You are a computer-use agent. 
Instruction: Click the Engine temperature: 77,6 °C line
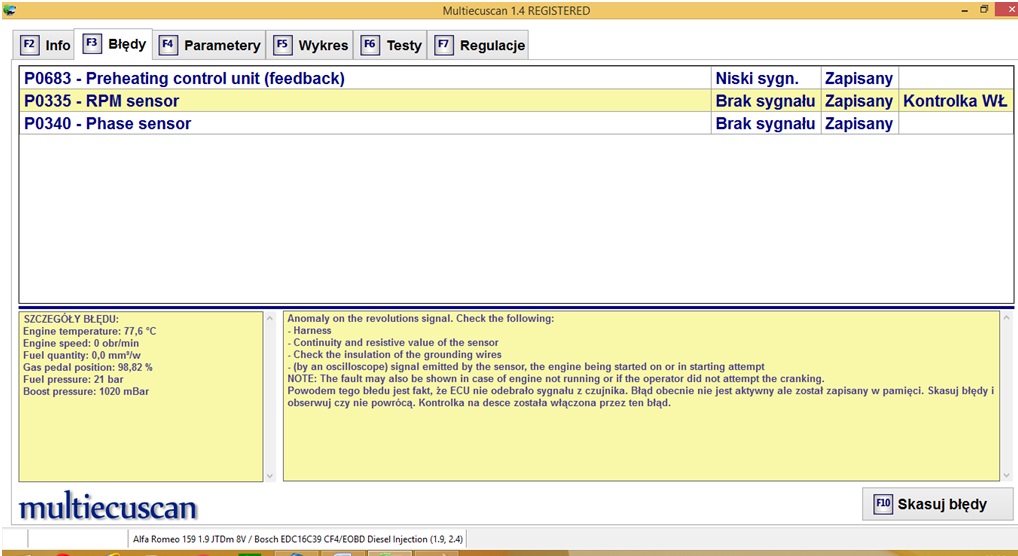90,331
